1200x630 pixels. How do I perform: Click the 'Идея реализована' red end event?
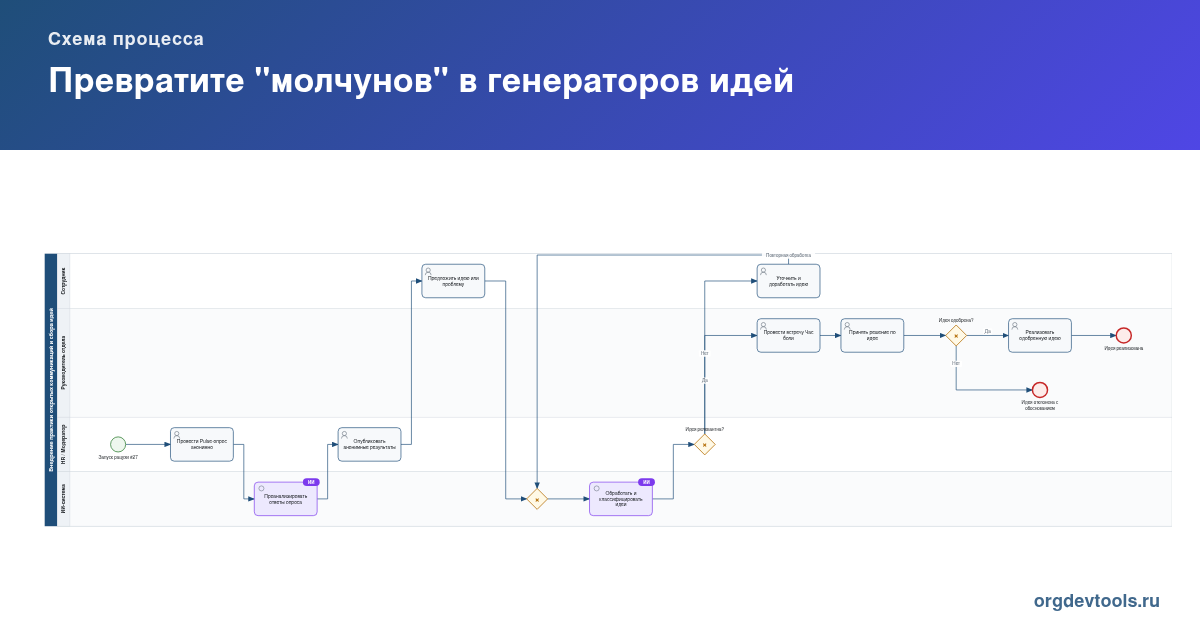[x=1124, y=335]
